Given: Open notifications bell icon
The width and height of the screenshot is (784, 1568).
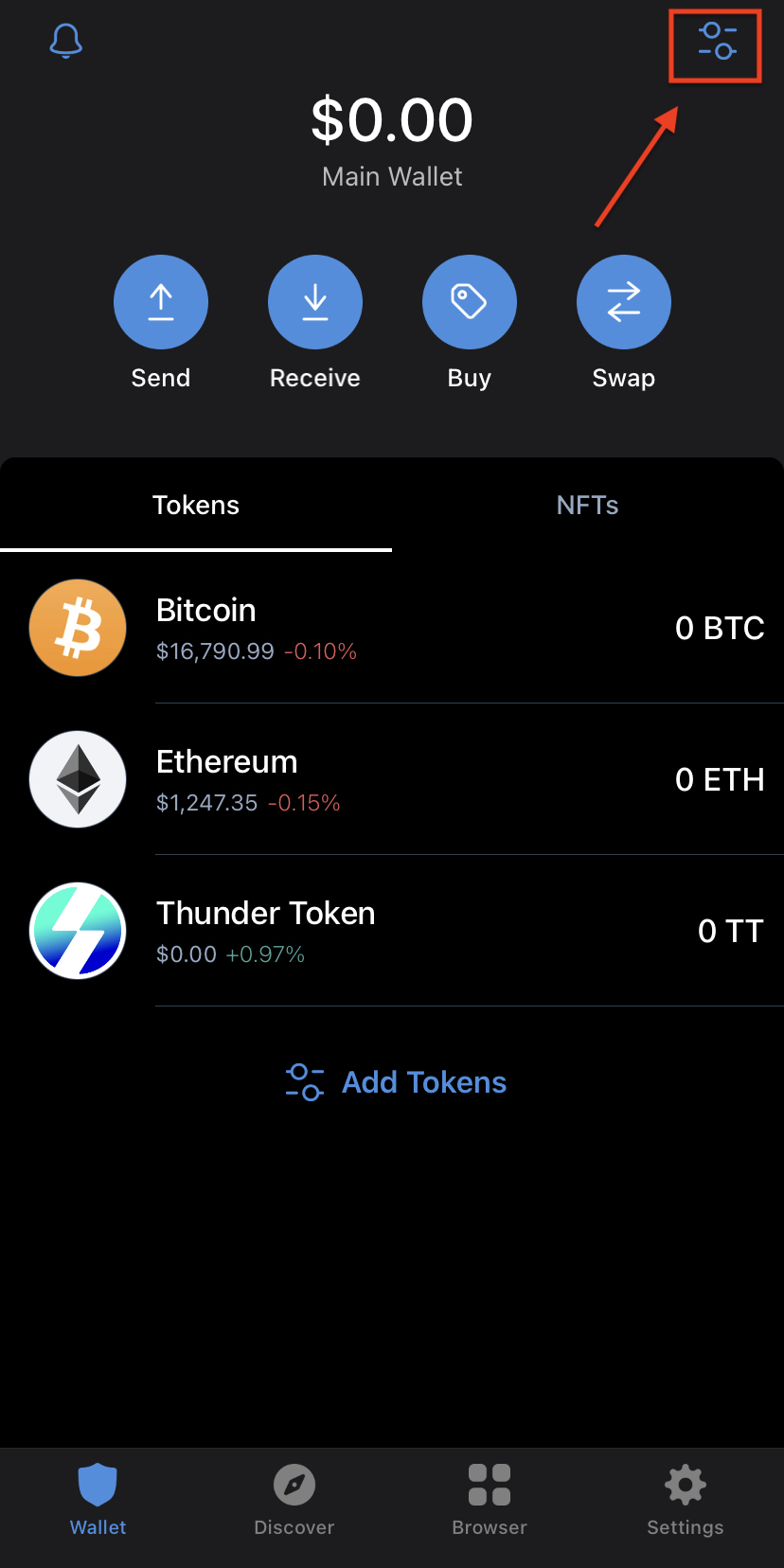Looking at the screenshot, I should pyautogui.click(x=66, y=41).
